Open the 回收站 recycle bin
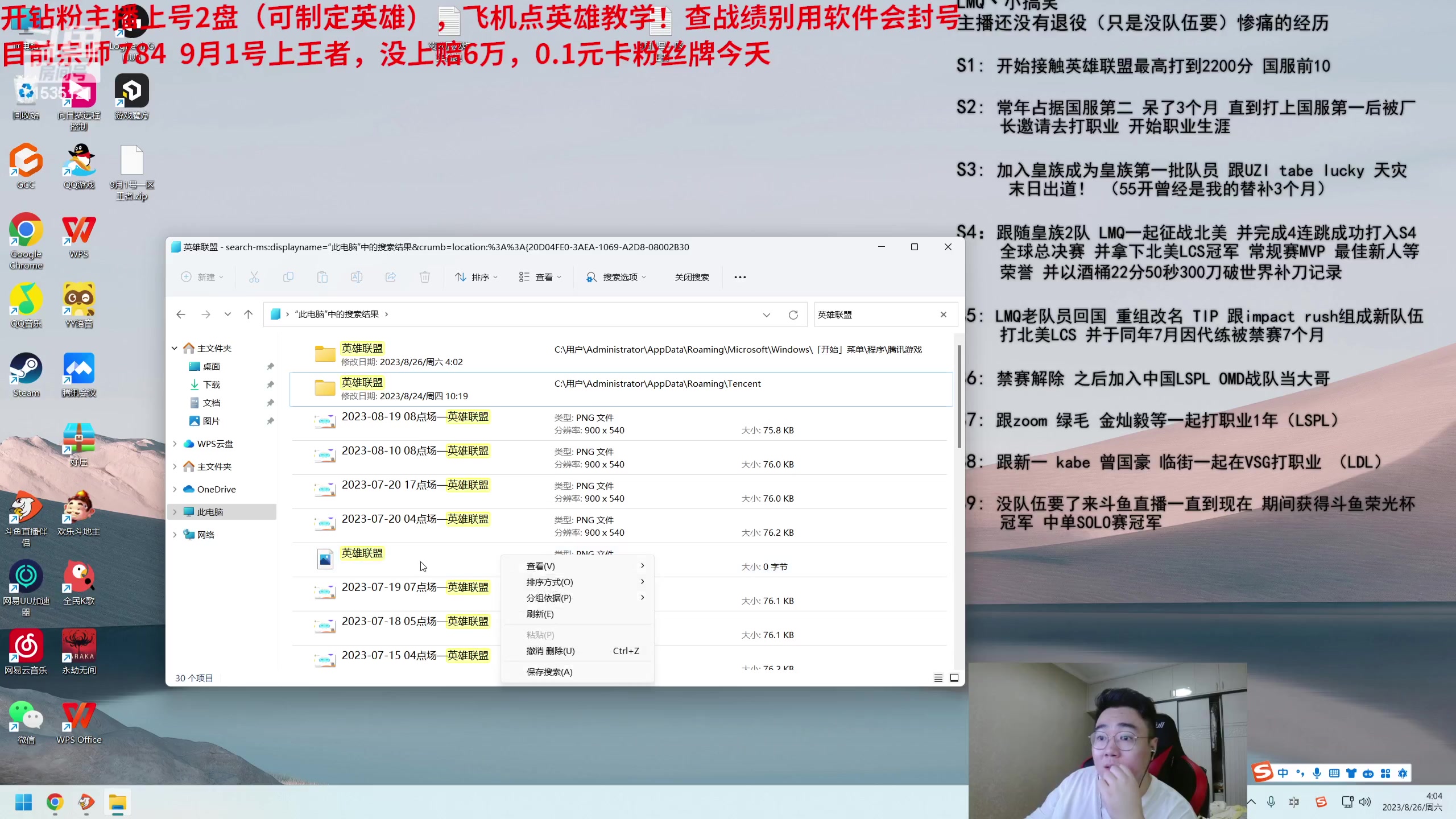The image size is (1456, 819). 26,97
